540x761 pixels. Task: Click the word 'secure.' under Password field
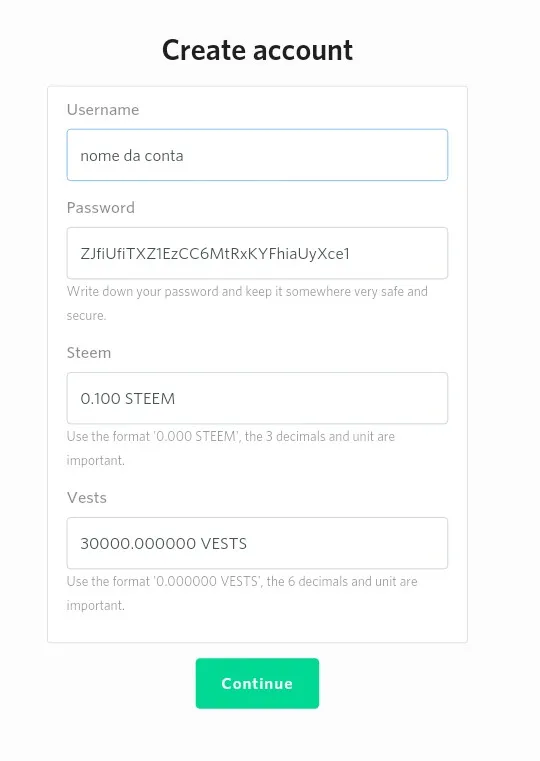[86, 315]
